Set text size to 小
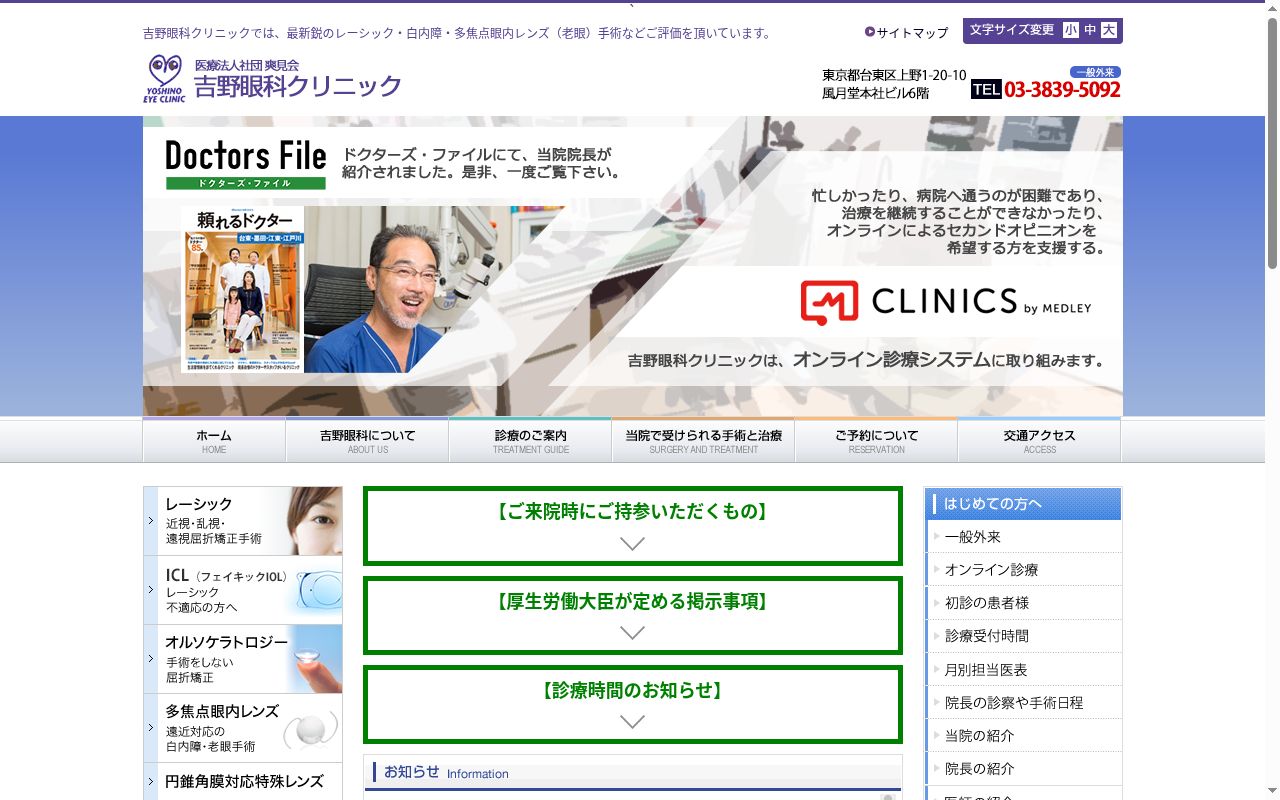 coord(1071,30)
